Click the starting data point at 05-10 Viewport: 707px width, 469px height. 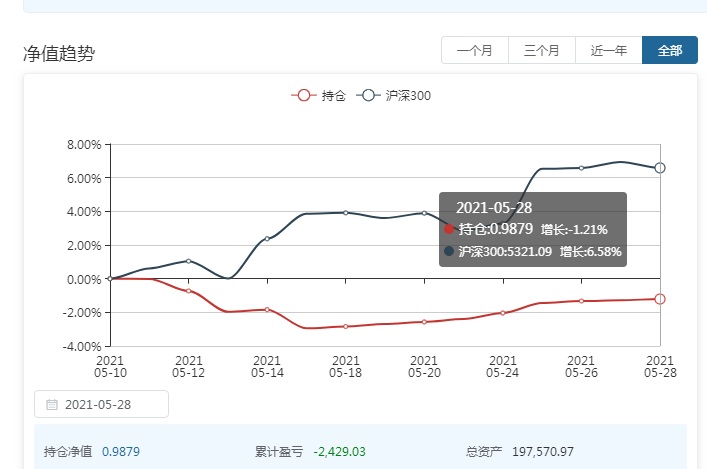click(x=110, y=279)
